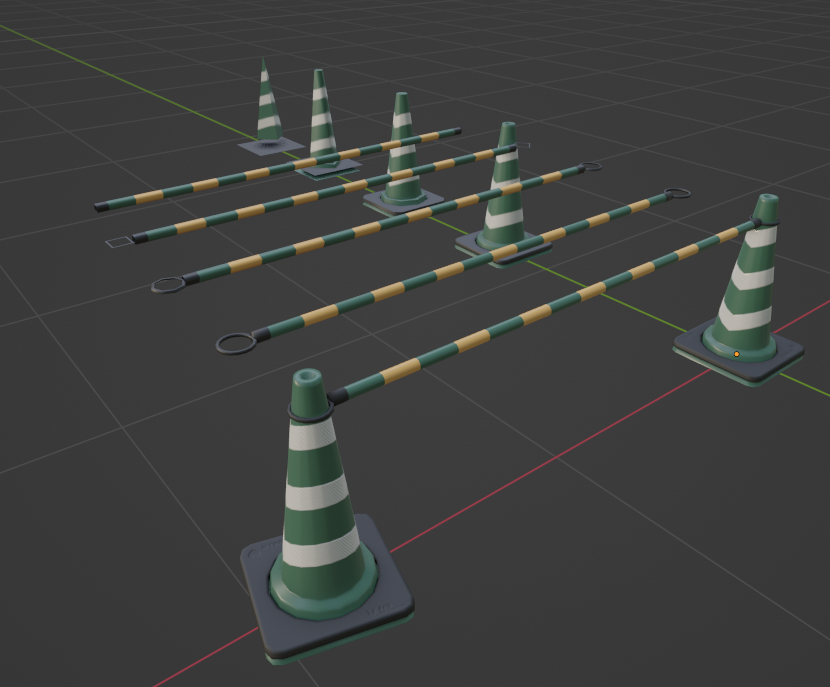Click the orange origin dot on right cone

(737, 353)
